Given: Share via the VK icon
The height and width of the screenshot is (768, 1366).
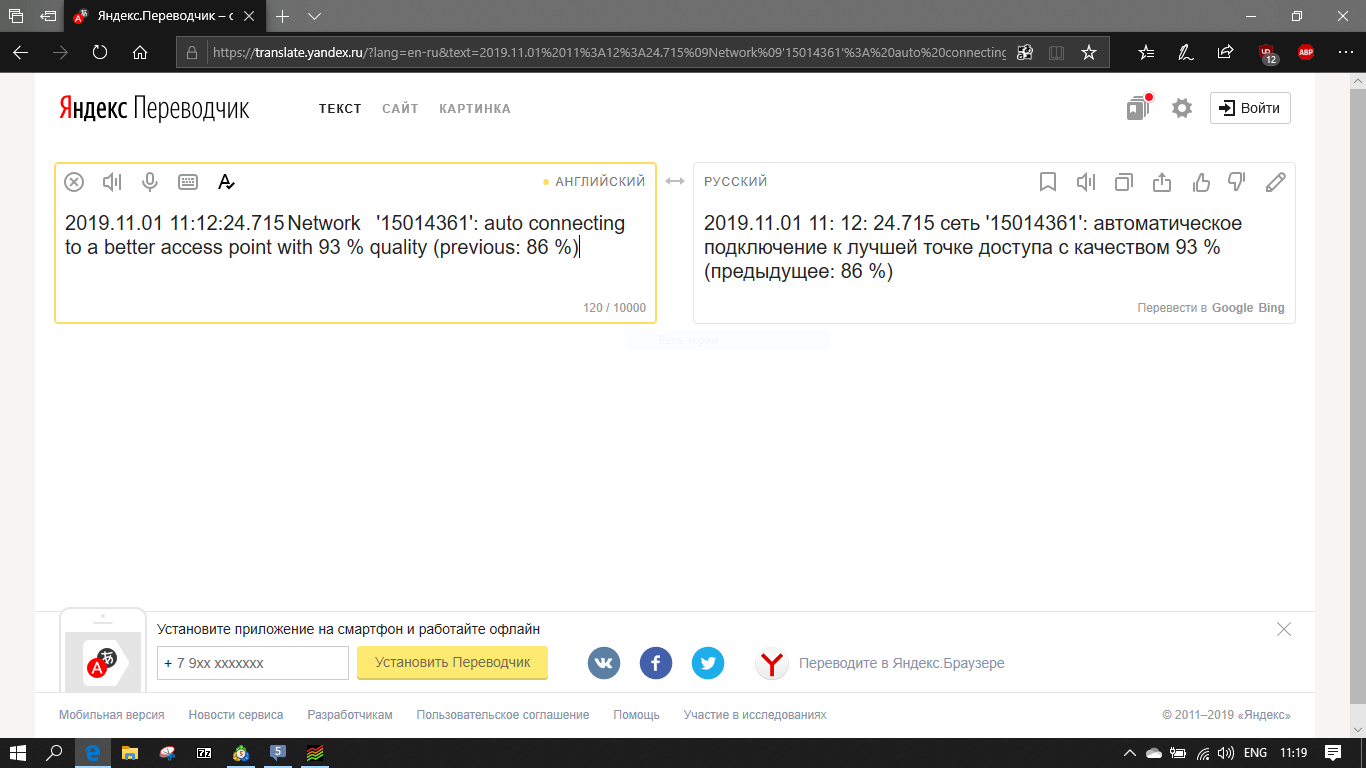Looking at the screenshot, I should (x=604, y=663).
